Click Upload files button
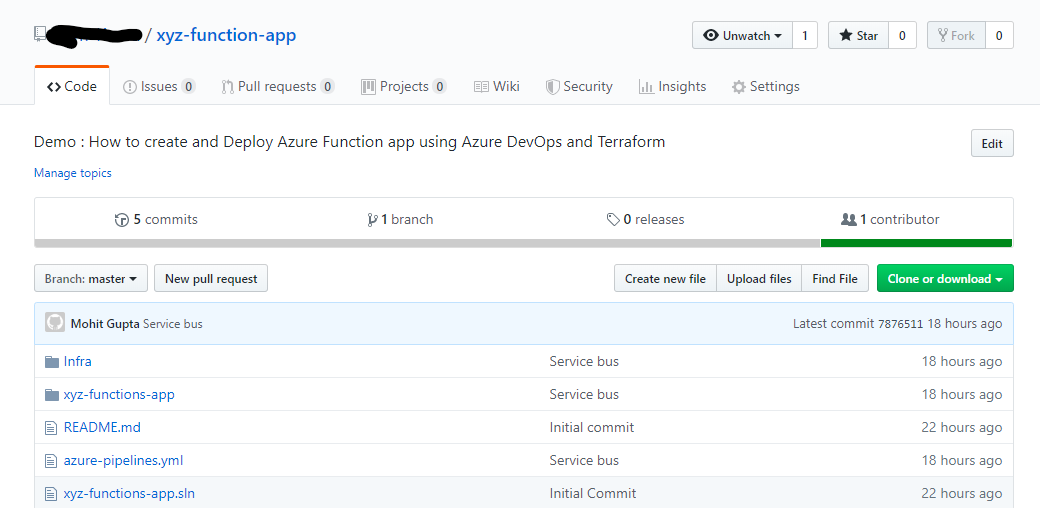Viewport: 1040px width, 508px height. (x=759, y=279)
